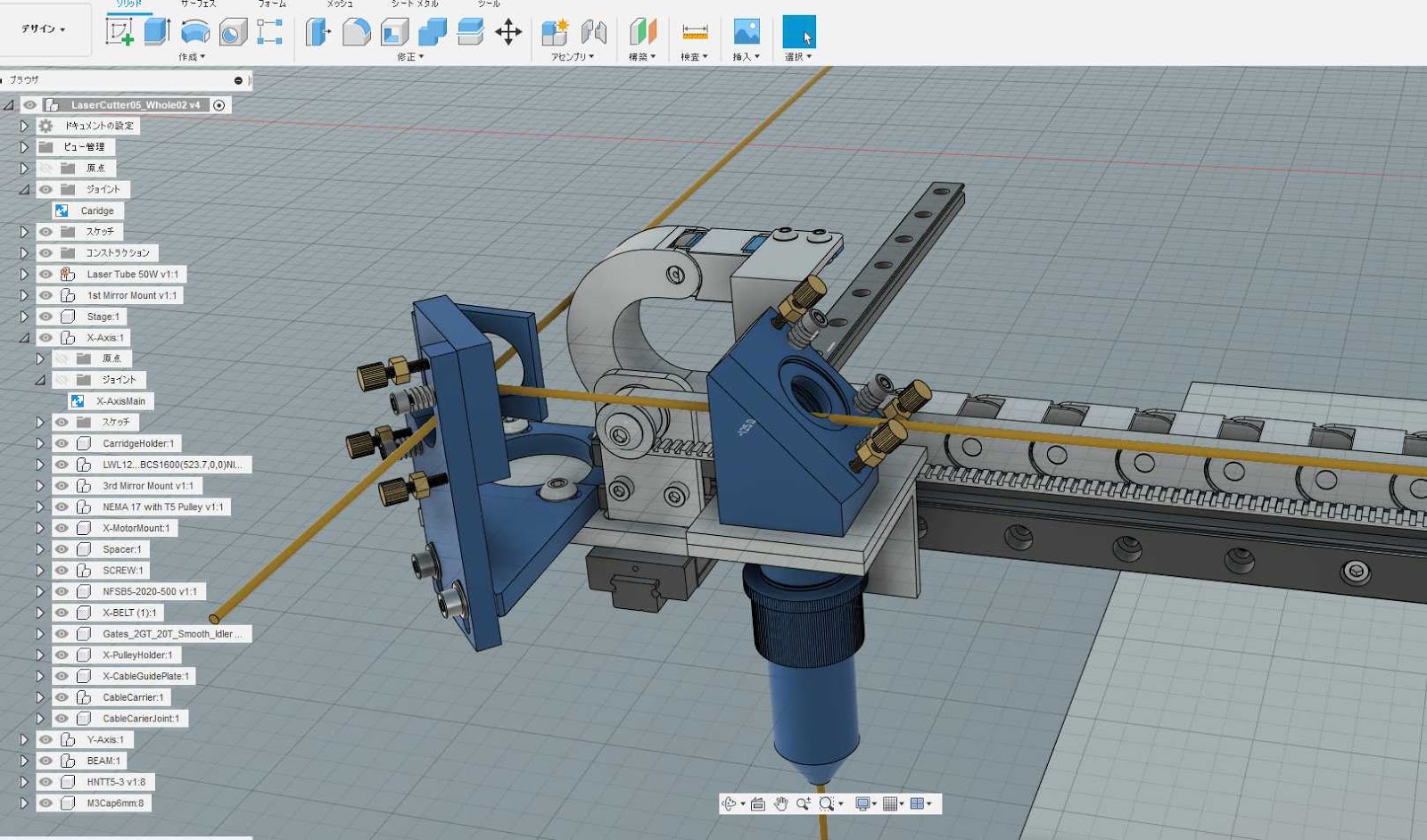Viewport: 1427px width, 840px height.
Task: Expand the Y-Axis:1 tree node
Action: click(24, 739)
